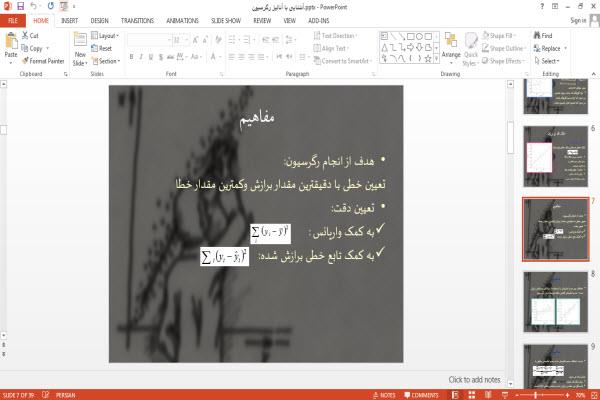
Task: Switch to the SLIDE SHOW tab
Action: 226,21
